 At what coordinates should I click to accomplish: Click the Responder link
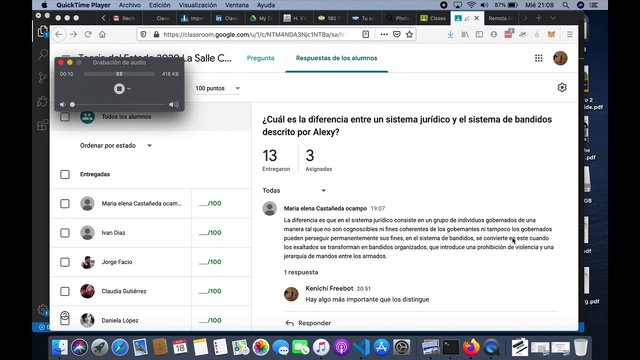(314, 323)
